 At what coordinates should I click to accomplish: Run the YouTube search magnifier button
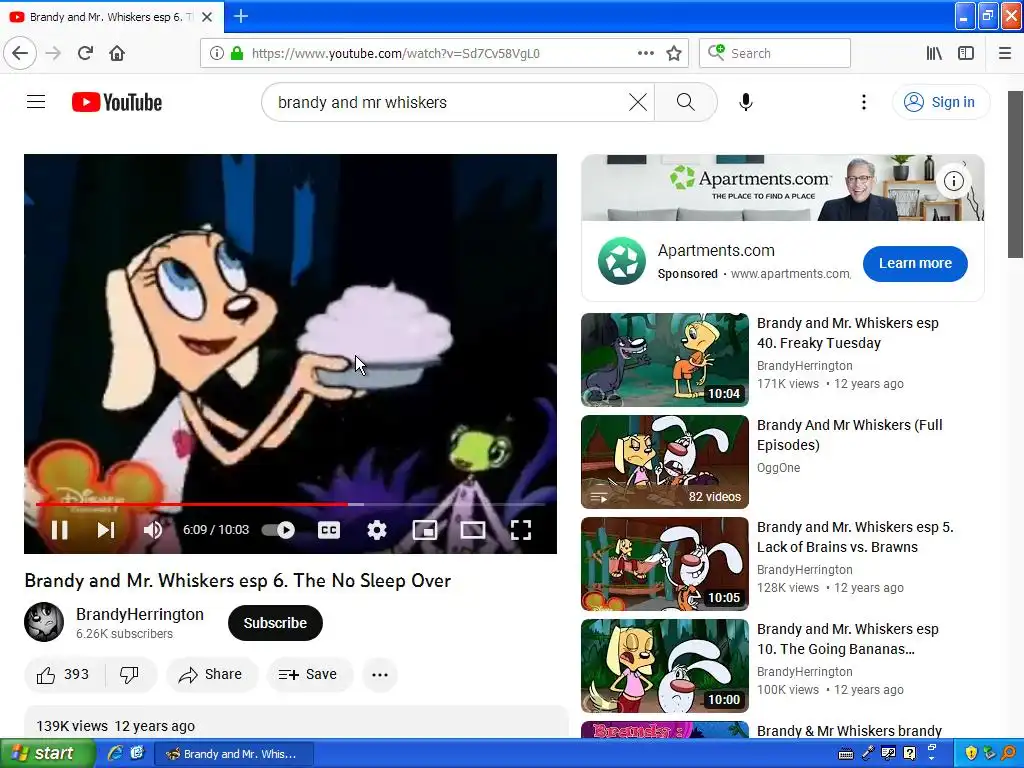[x=686, y=102]
